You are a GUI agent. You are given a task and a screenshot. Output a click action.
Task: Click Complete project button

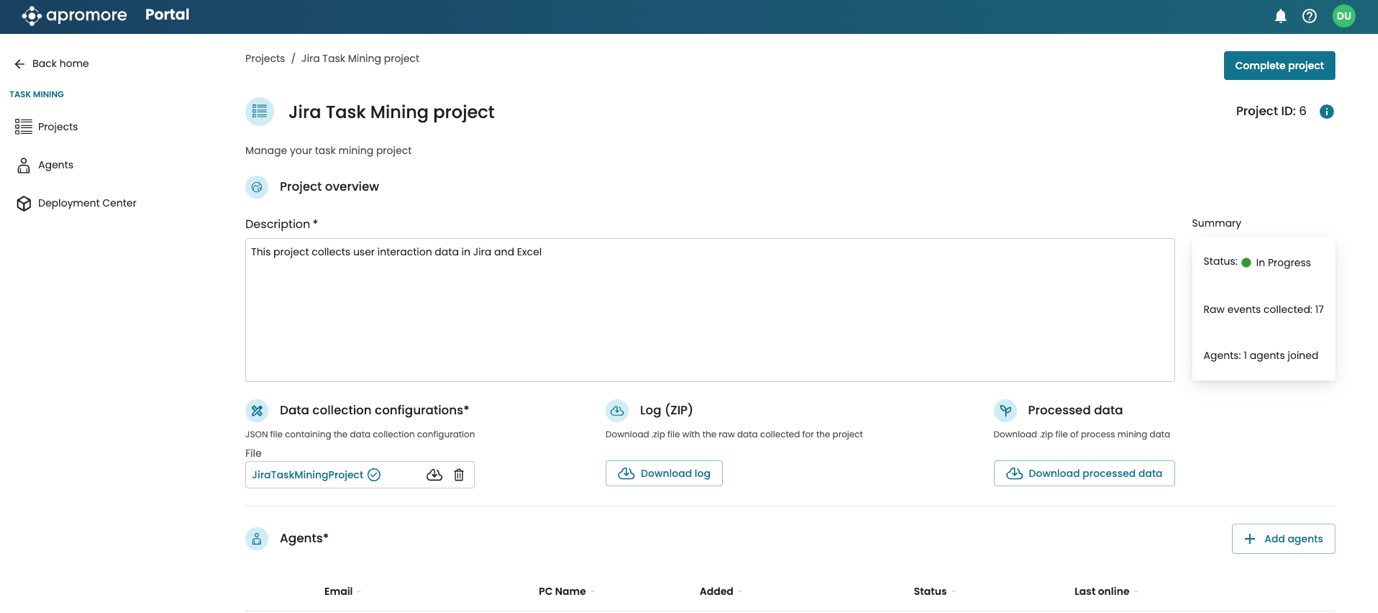[x=1279, y=66]
